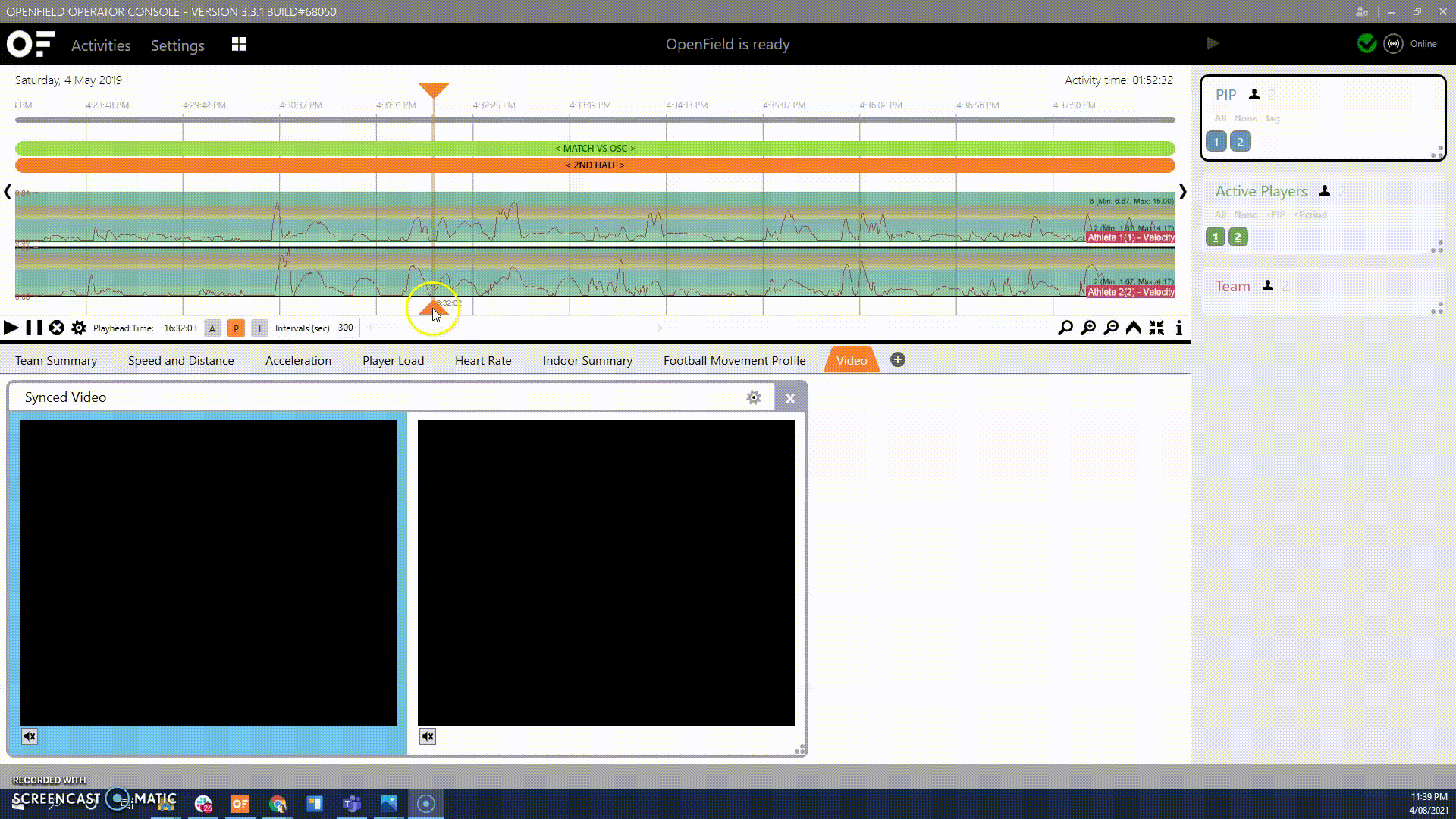The height and width of the screenshot is (819, 1456).
Task: Click the Online broadcast status icon
Action: pos(1393,43)
